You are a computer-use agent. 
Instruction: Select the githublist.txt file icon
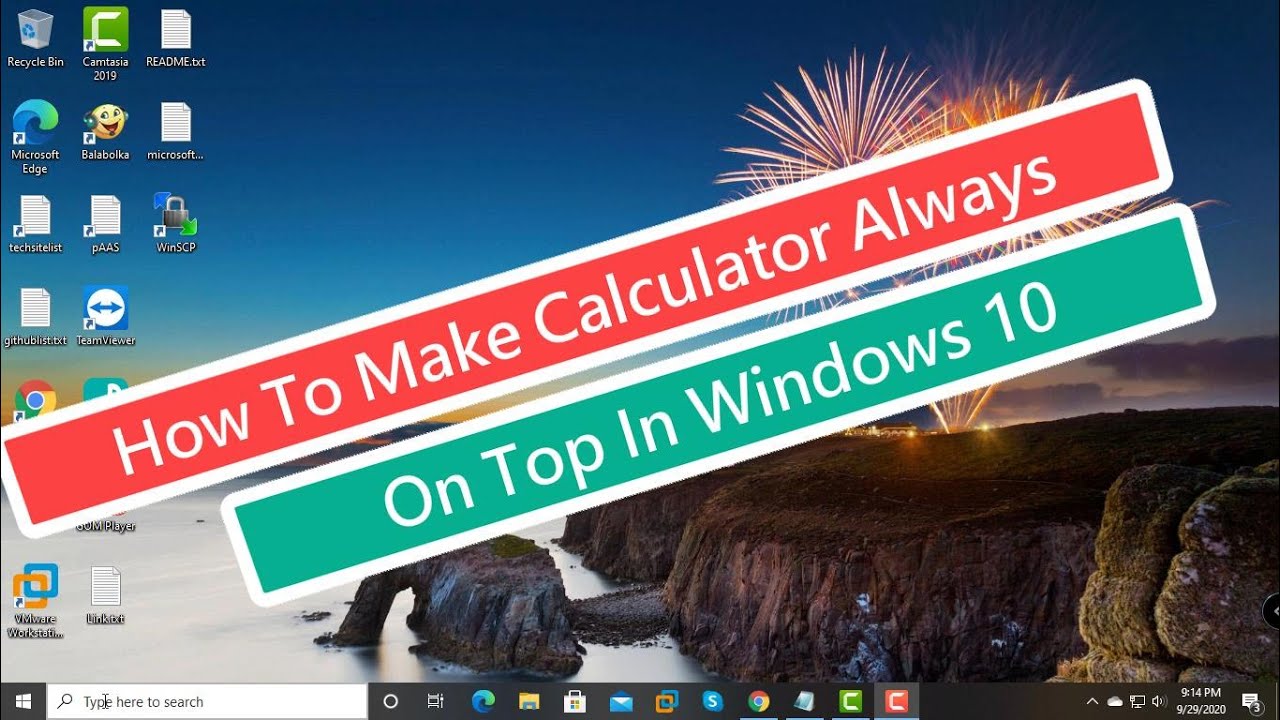[35, 317]
